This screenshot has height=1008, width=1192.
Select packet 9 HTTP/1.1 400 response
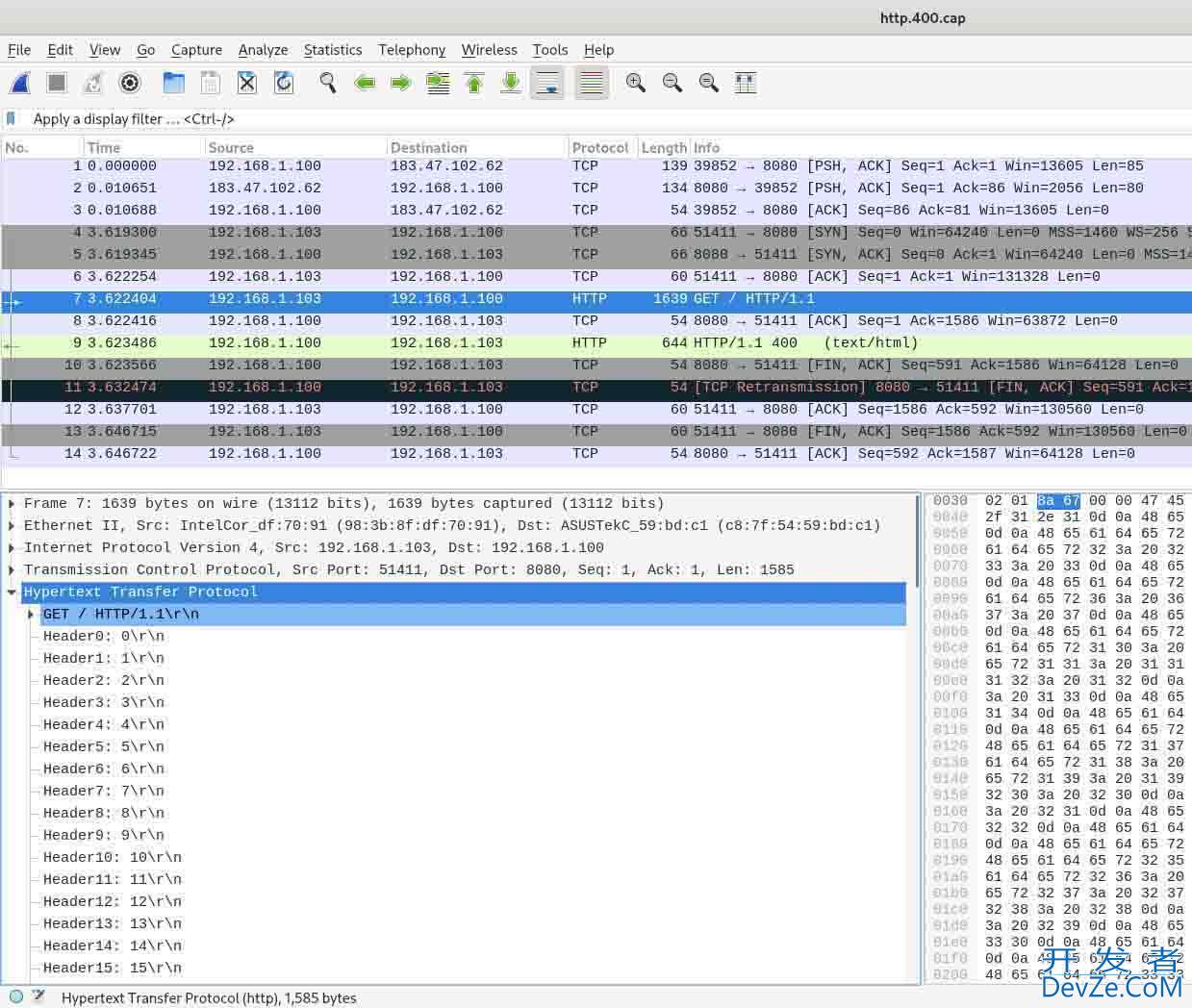(x=596, y=342)
